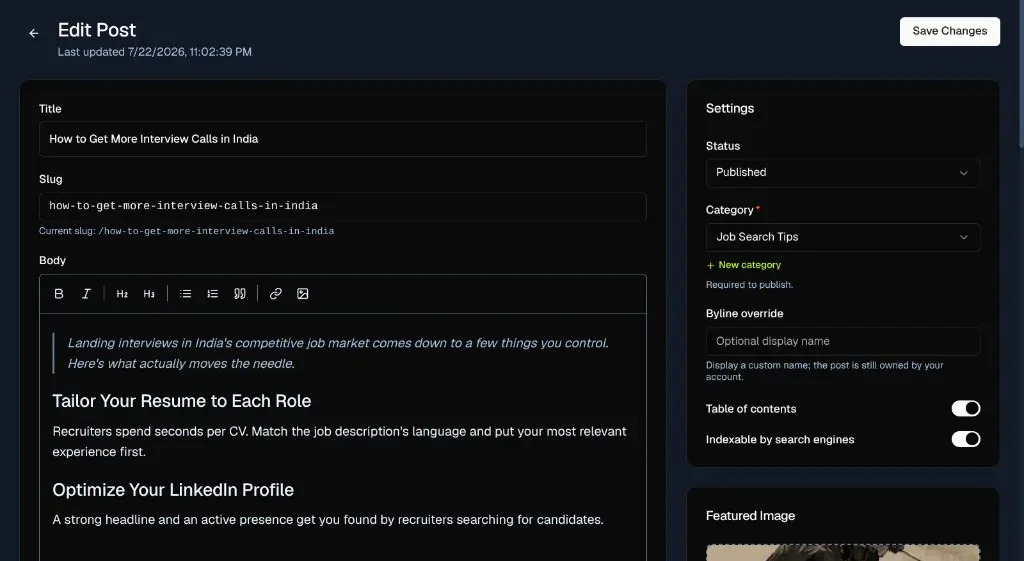Click the 'Required to publish.' note
The image size is (1024, 561).
(x=749, y=285)
